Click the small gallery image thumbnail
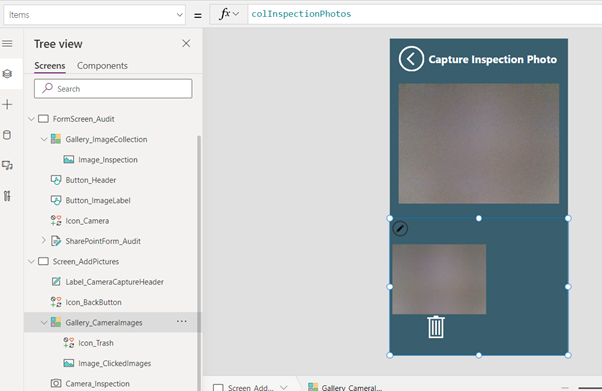This screenshot has width=602, height=391. click(439, 279)
